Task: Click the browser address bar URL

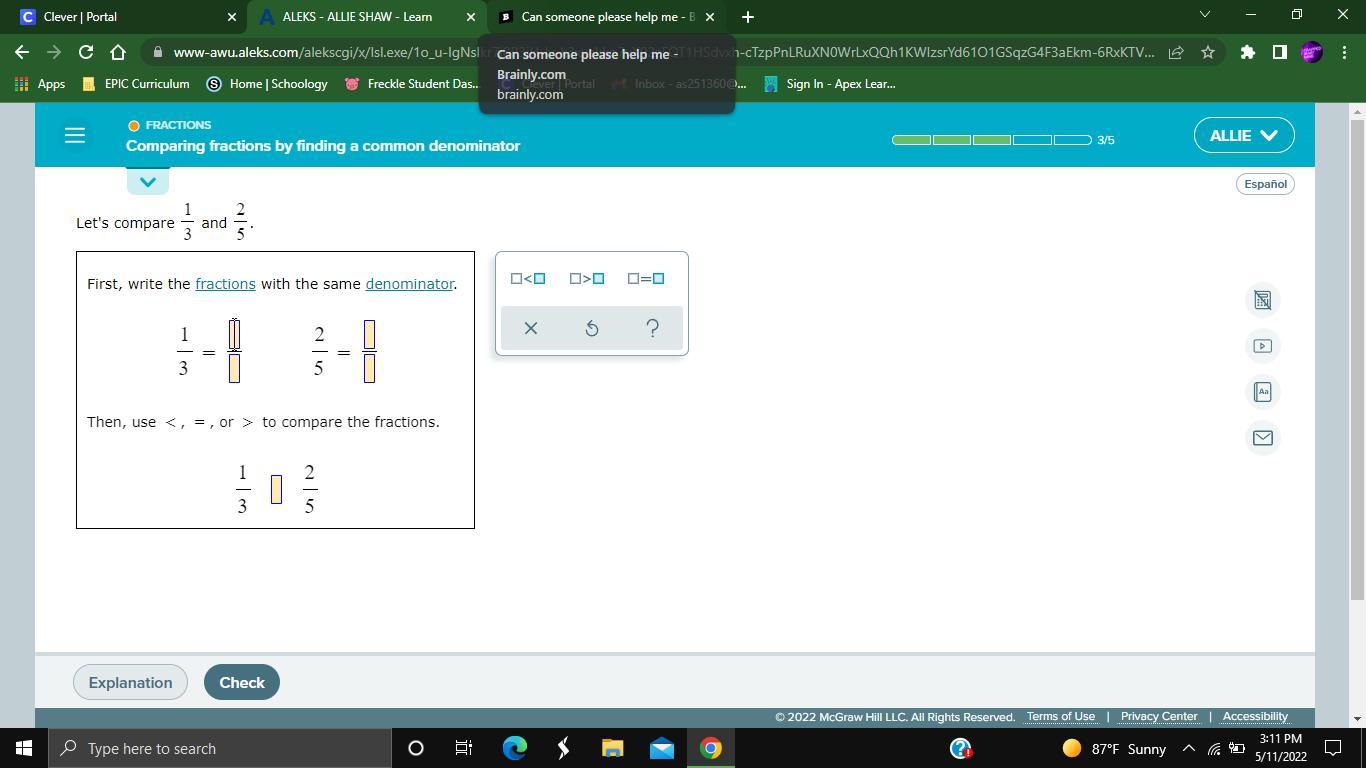Action: click(x=663, y=52)
